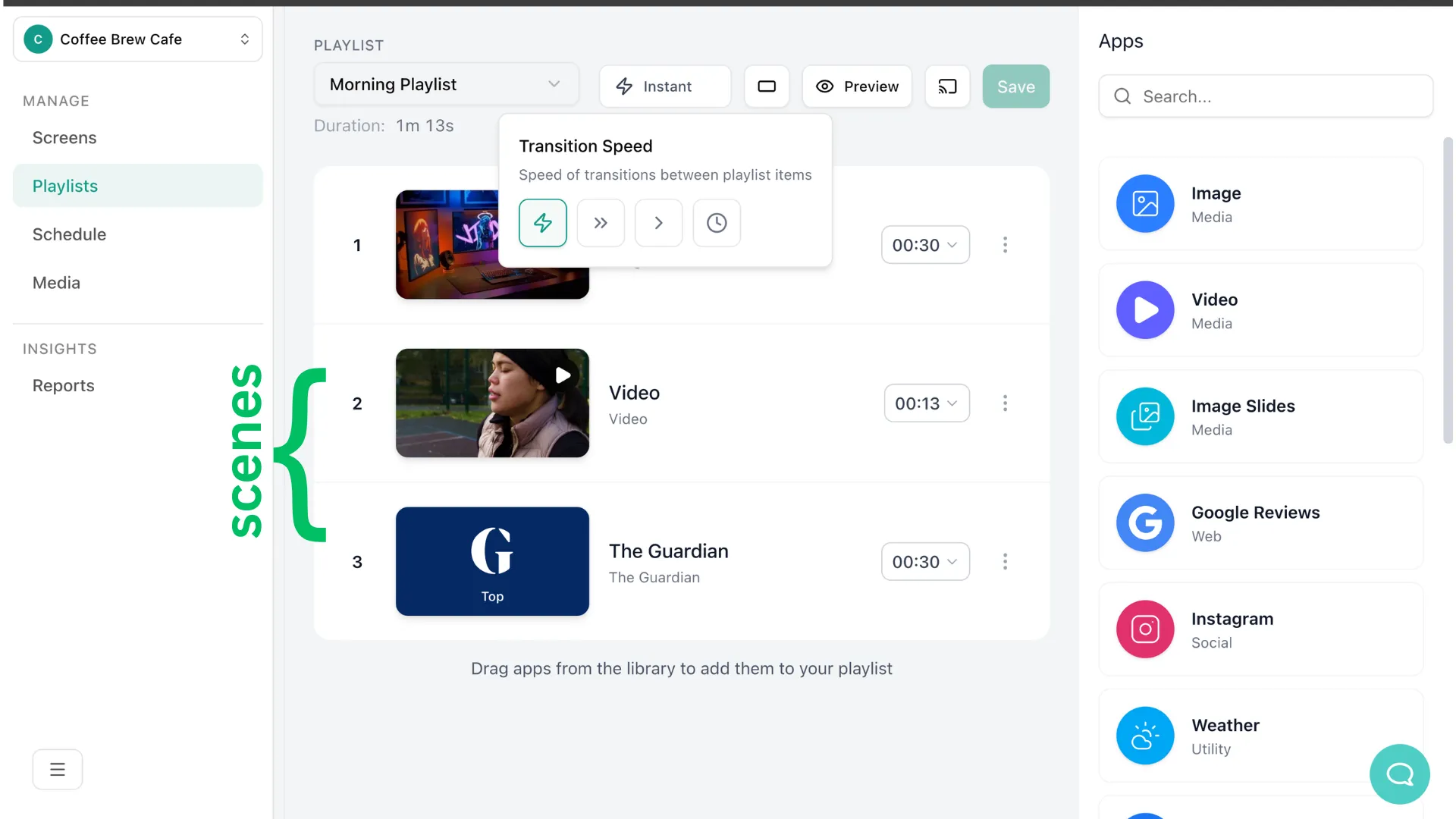Change the Video item duration 00:13

[927, 403]
